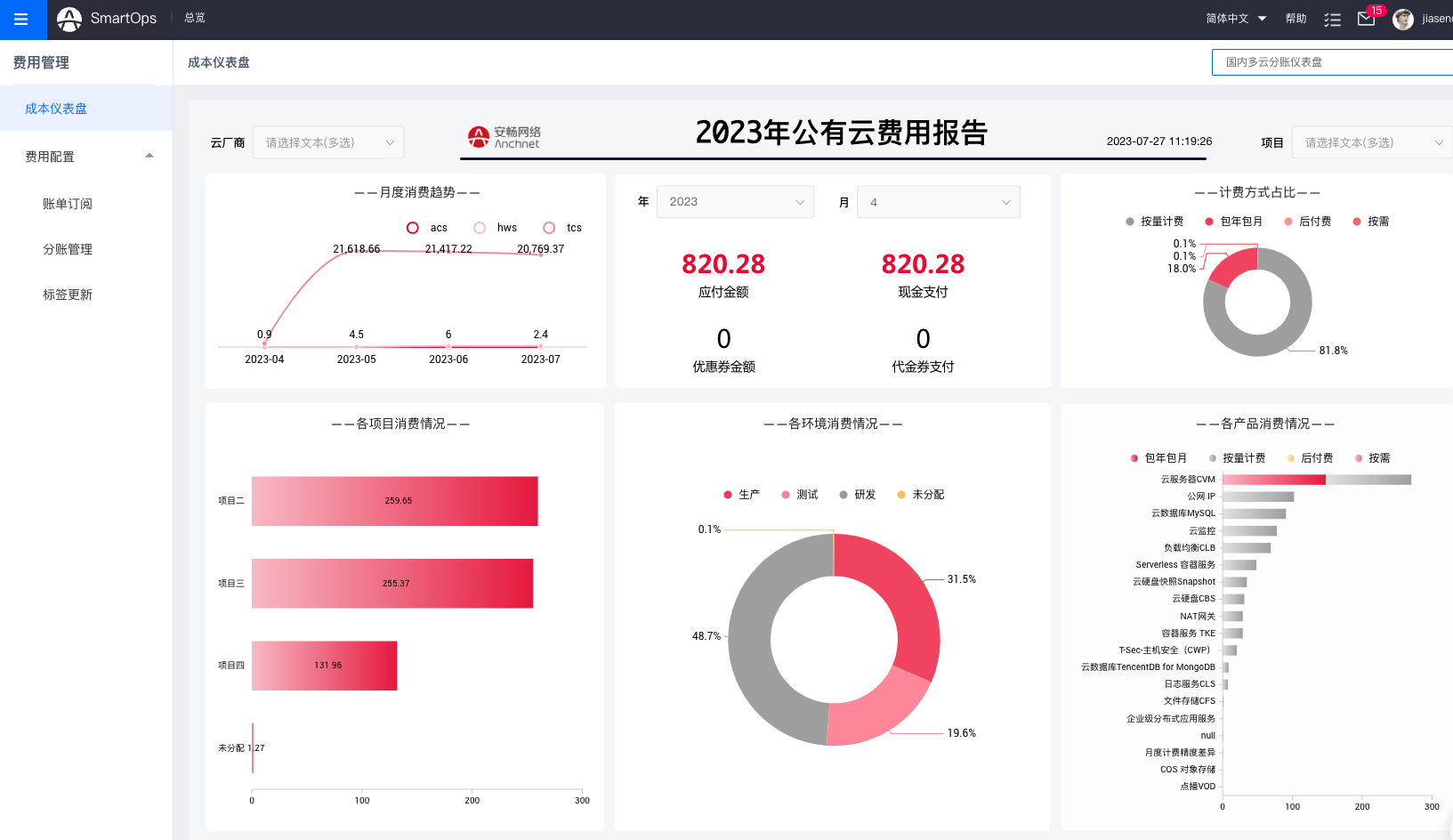Open the 云厂商 multi-select dropdown
The height and width of the screenshot is (840, 1453).
(x=328, y=142)
